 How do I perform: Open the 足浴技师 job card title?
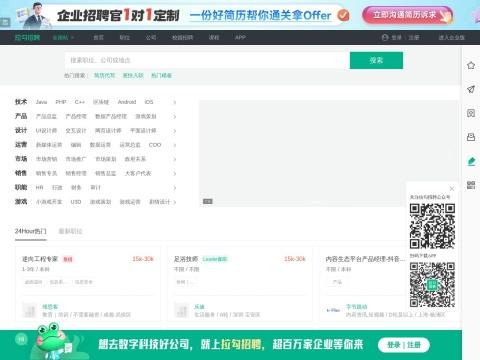pos(186,259)
